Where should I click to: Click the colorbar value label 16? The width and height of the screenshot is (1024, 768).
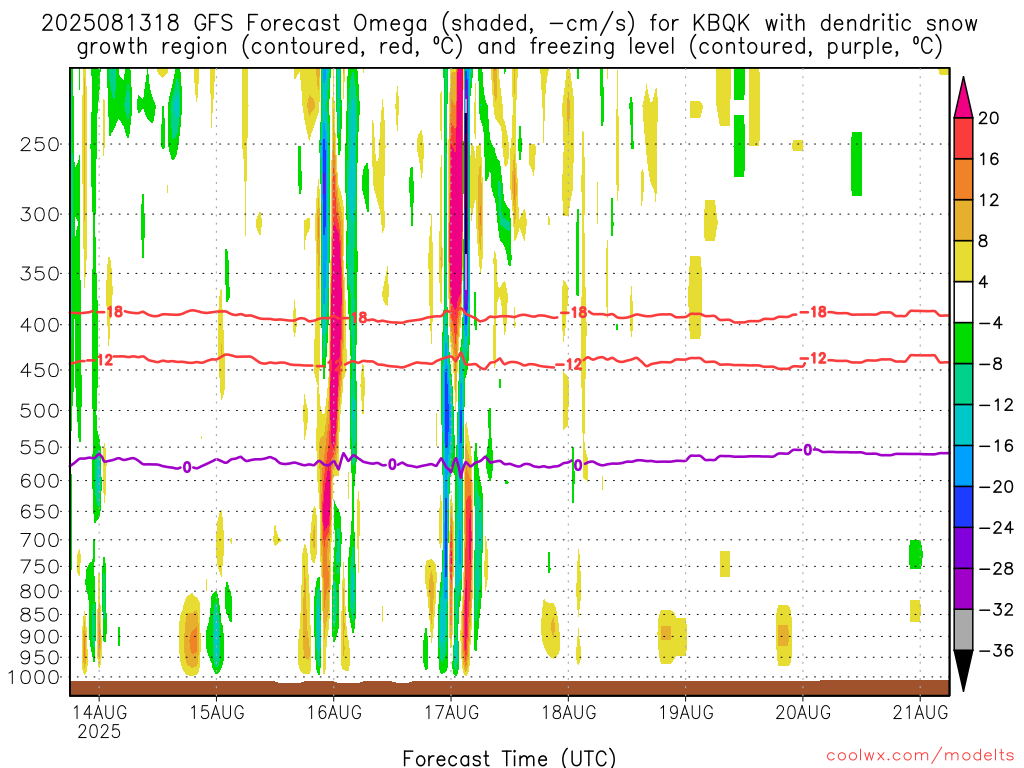989,159
